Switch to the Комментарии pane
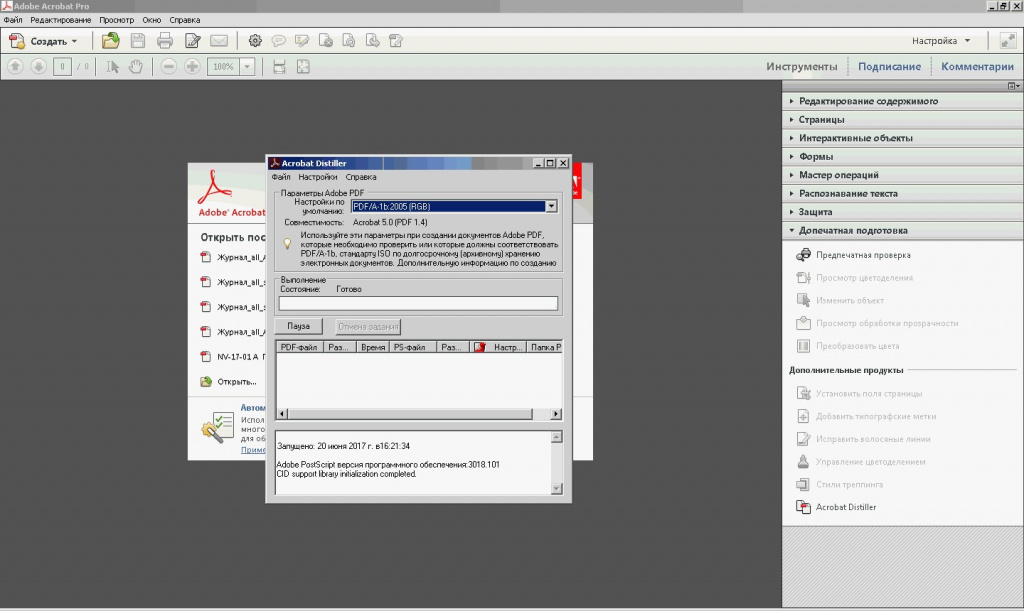This screenshot has height=611, width=1024. click(x=977, y=67)
